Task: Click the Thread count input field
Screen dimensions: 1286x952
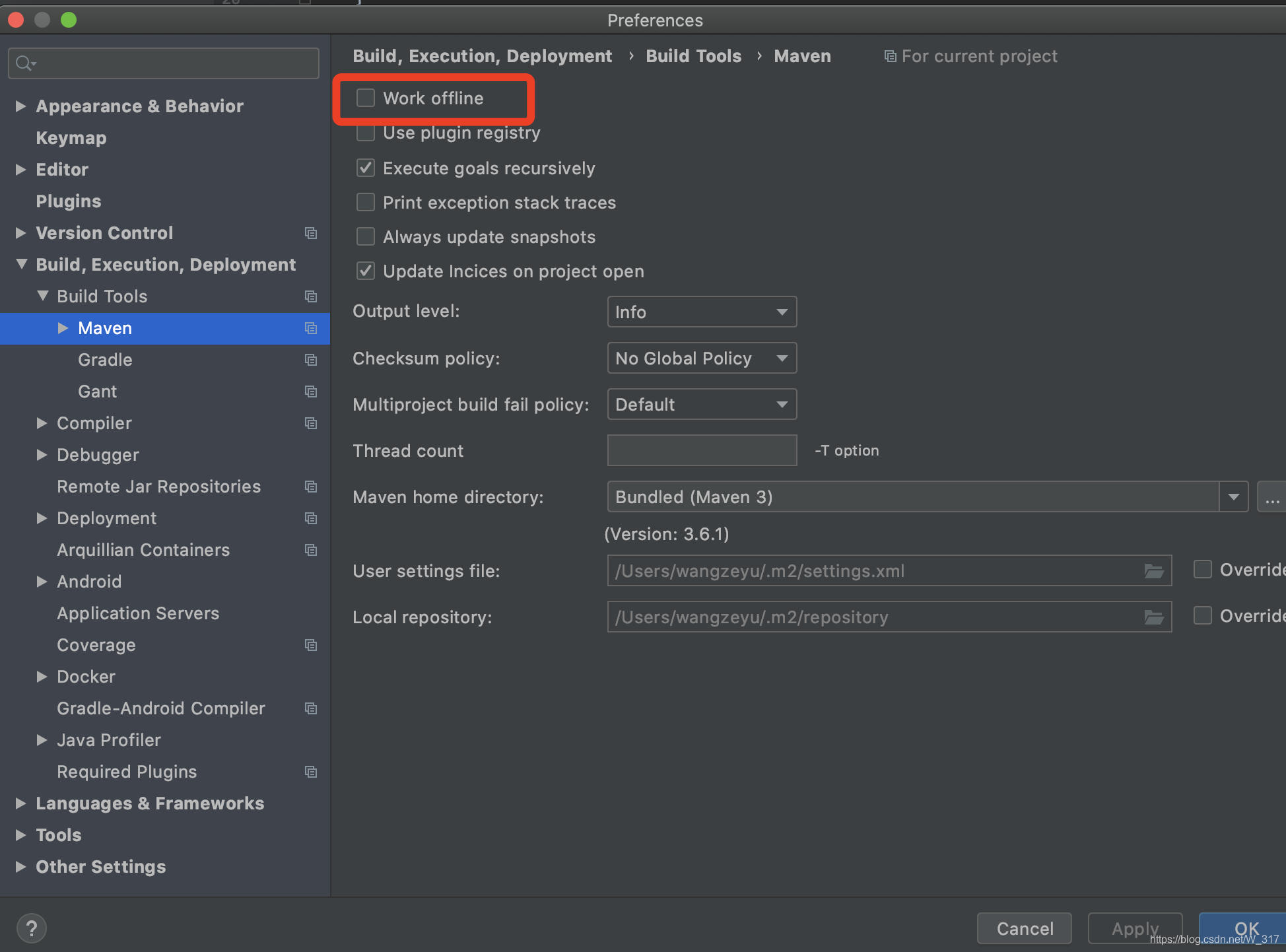Action: click(x=702, y=451)
